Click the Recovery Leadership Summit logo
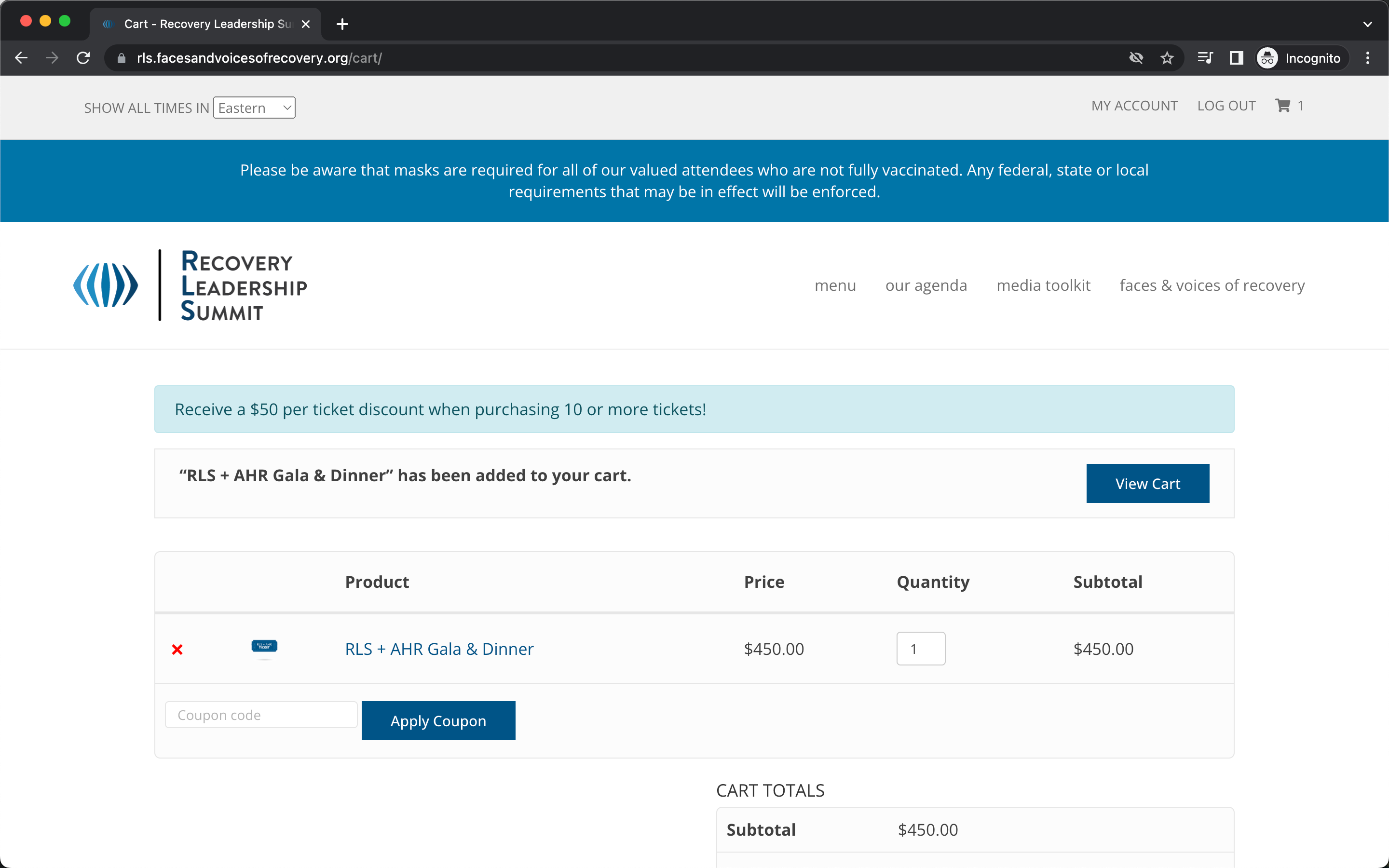Viewport: 1389px width, 868px height. tap(191, 285)
